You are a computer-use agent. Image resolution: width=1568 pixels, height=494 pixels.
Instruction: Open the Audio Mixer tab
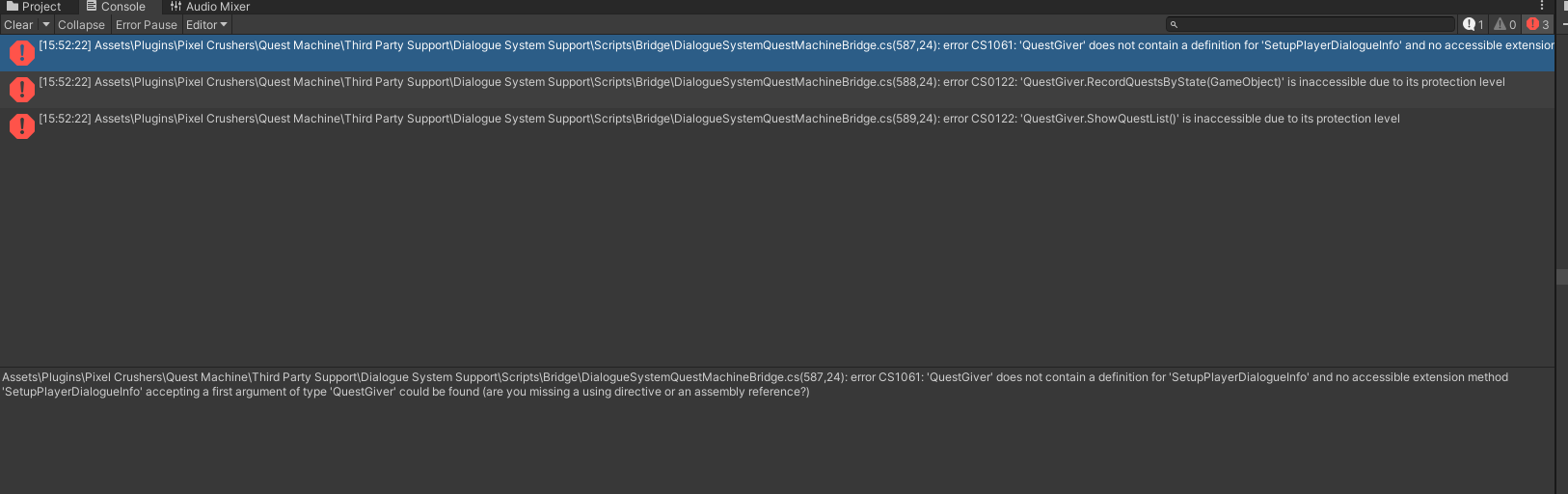210,7
